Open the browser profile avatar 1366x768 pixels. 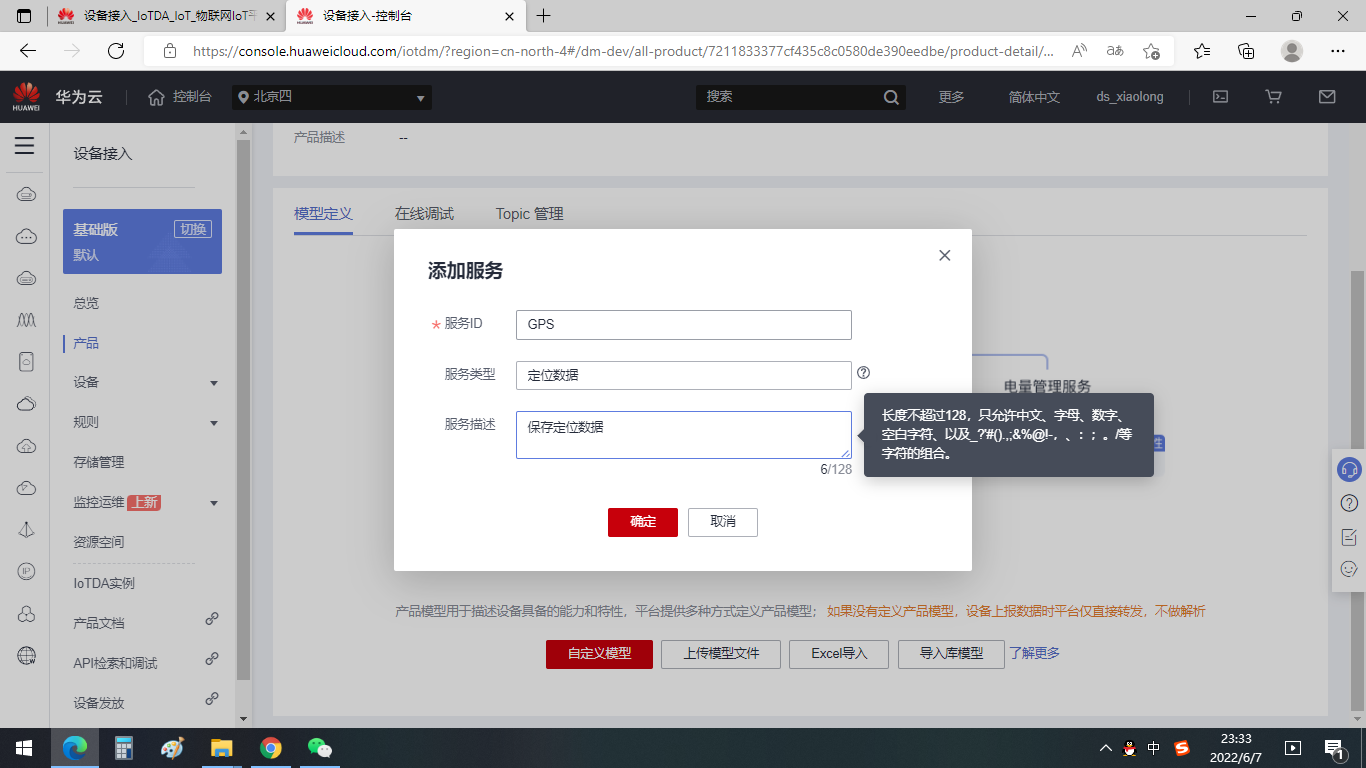(1292, 51)
